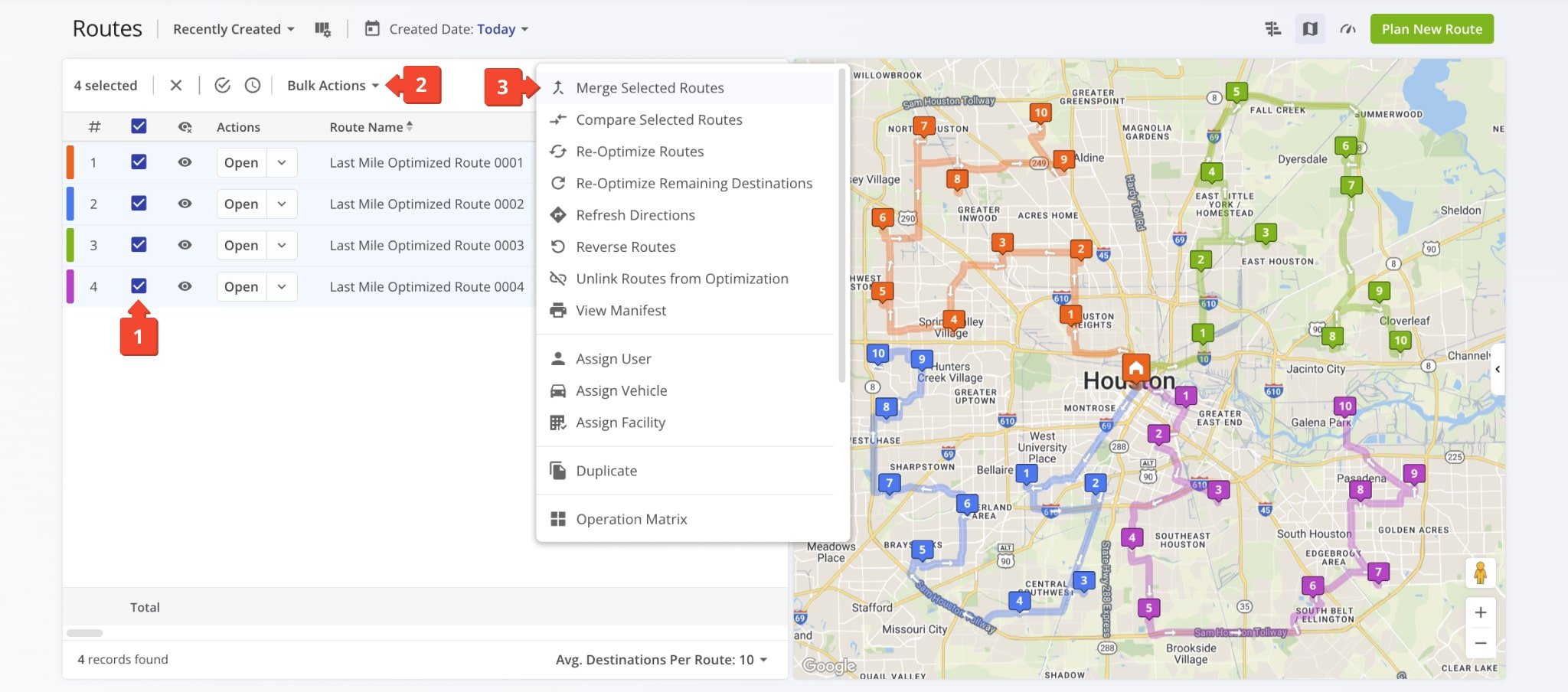Click the calendar icon beside Created Date

pyautogui.click(x=372, y=28)
